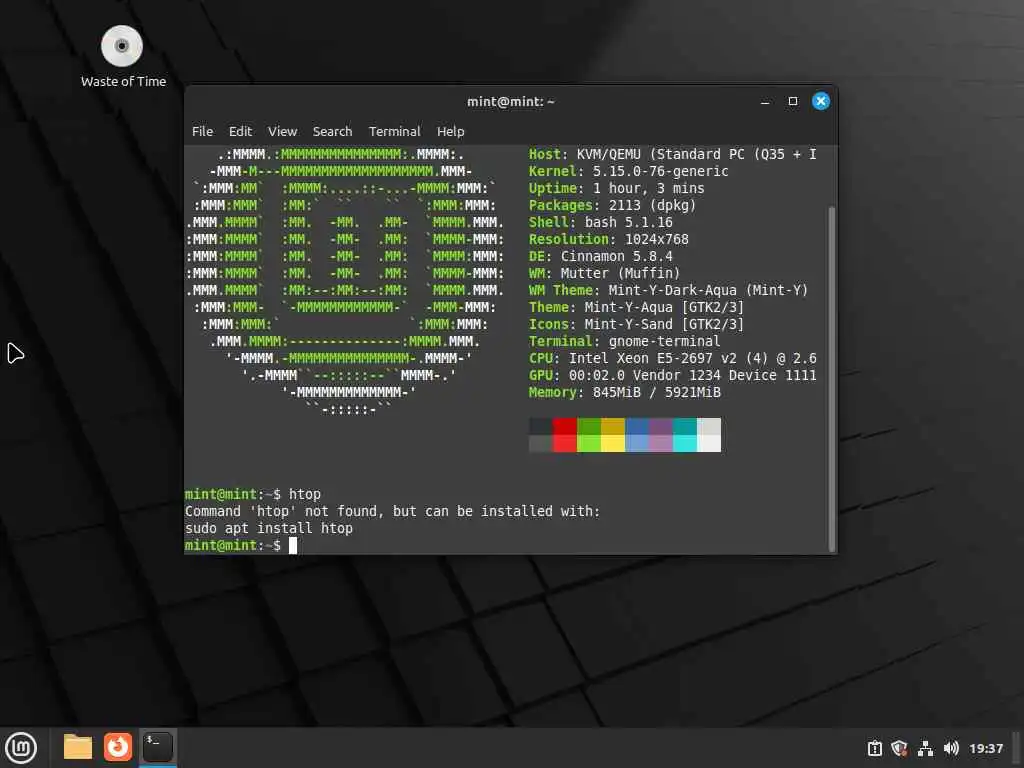Click the CPU: Intel Xeon E5-2697 line
This screenshot has height=768, width=1024.
pos(673,358)
